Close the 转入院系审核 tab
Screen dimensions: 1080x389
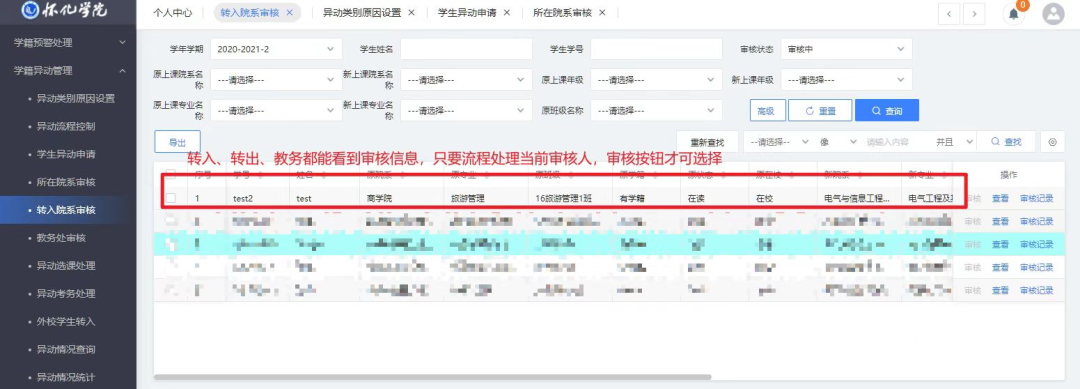[289, 13]
